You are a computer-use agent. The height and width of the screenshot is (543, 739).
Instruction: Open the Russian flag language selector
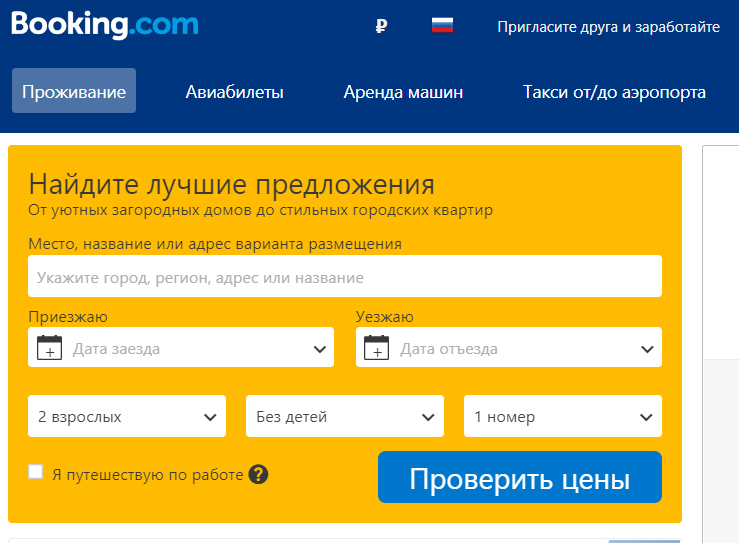442,25
